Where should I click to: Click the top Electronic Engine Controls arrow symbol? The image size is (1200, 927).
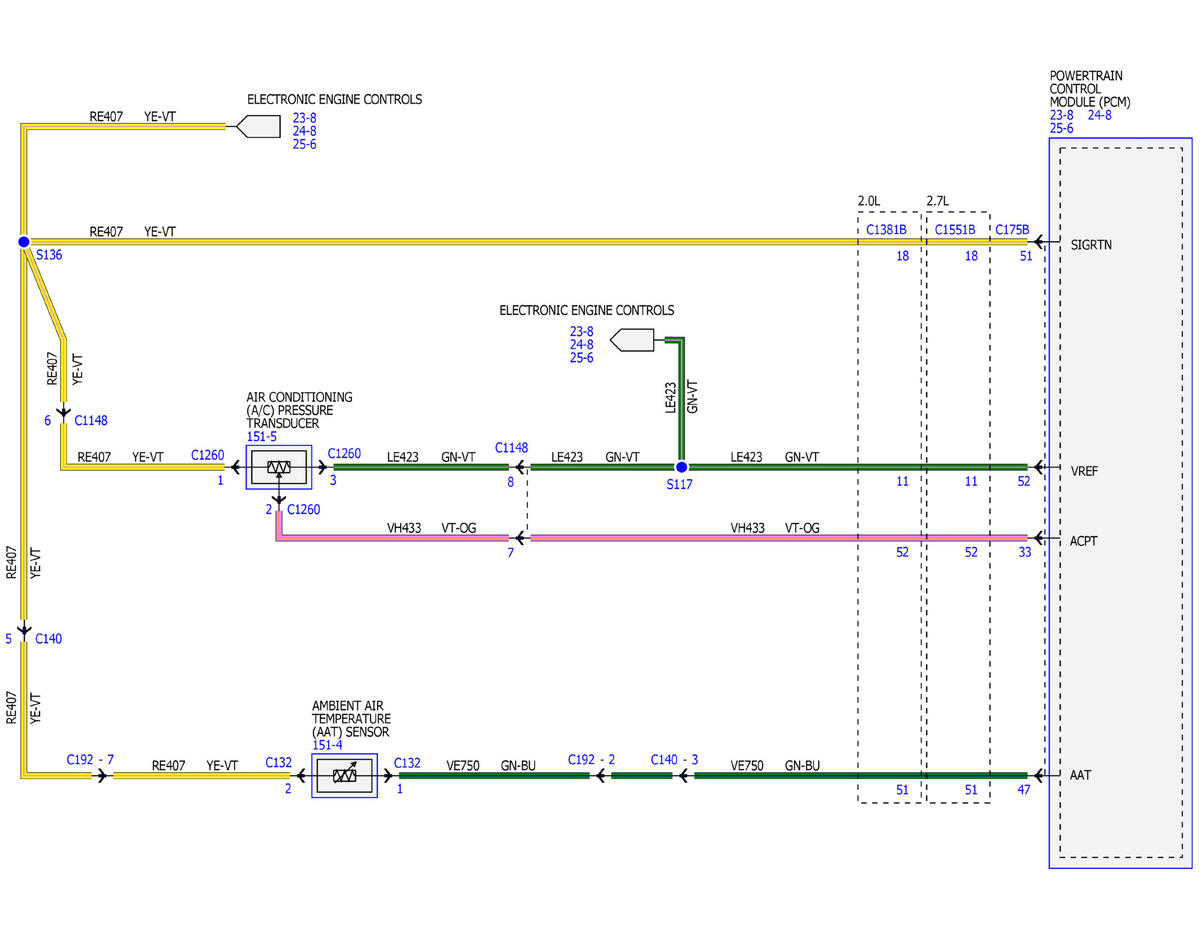click(x=256, y=126)
